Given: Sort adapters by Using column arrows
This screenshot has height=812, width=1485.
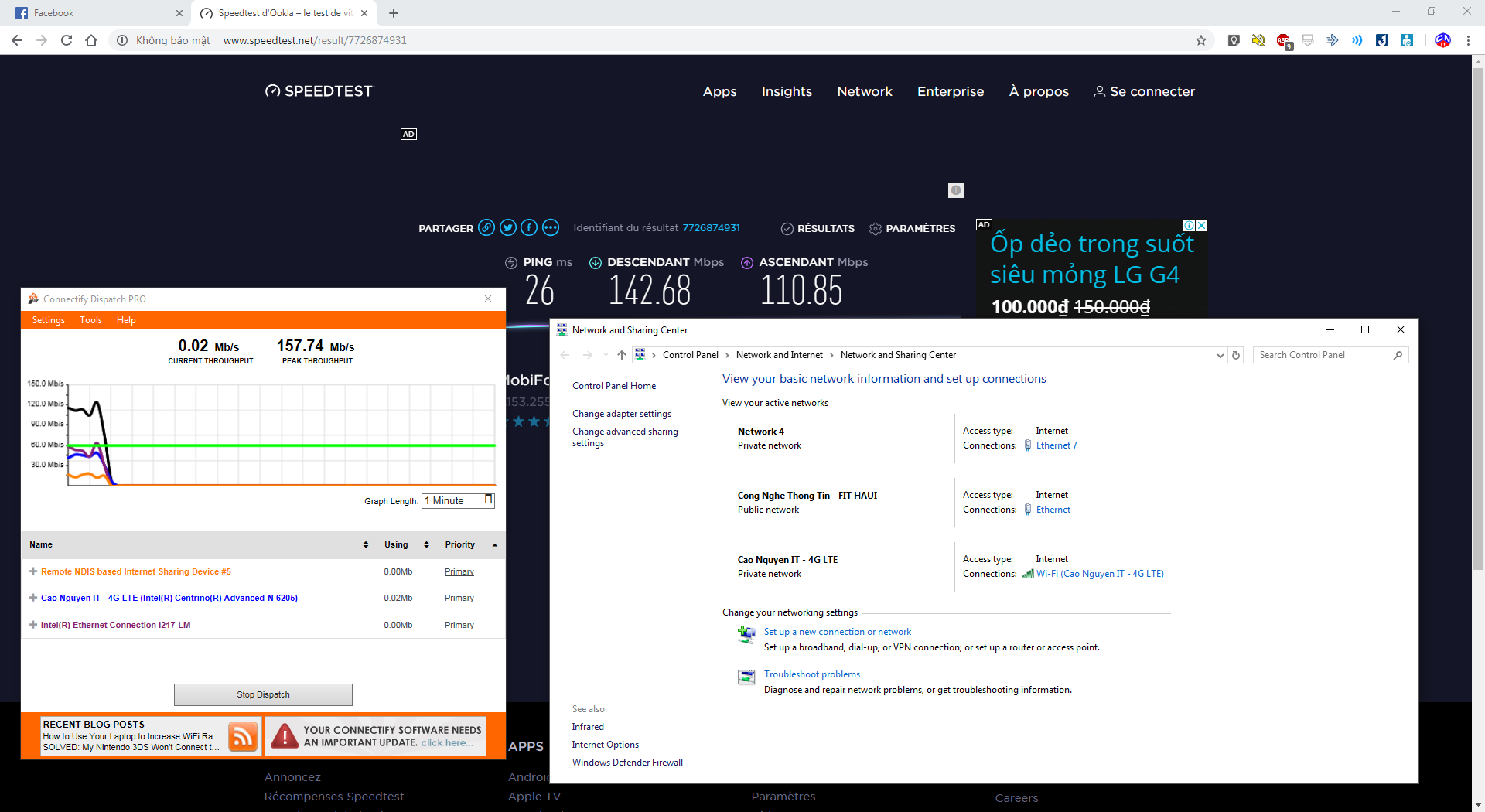Looking at the screenshot, I should 426,544.
